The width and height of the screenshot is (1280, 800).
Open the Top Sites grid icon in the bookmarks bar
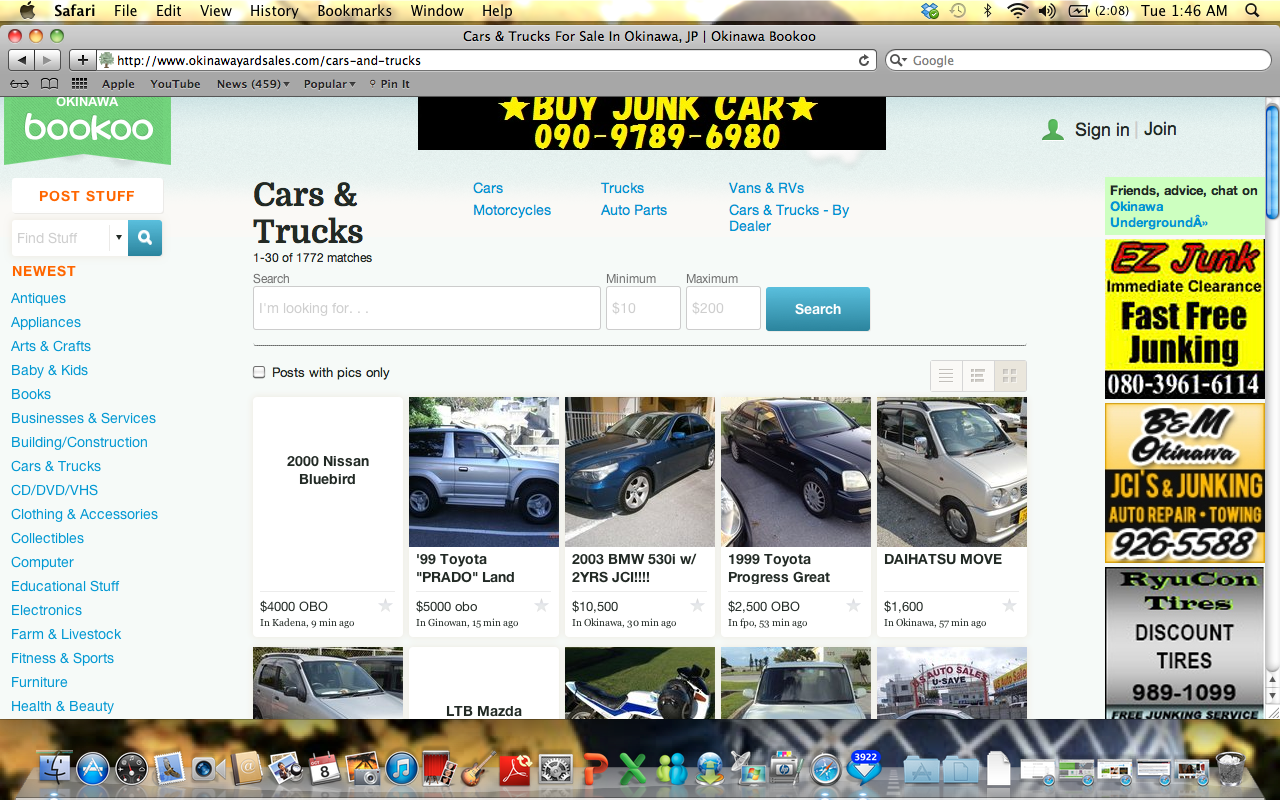tap(79, 84)
